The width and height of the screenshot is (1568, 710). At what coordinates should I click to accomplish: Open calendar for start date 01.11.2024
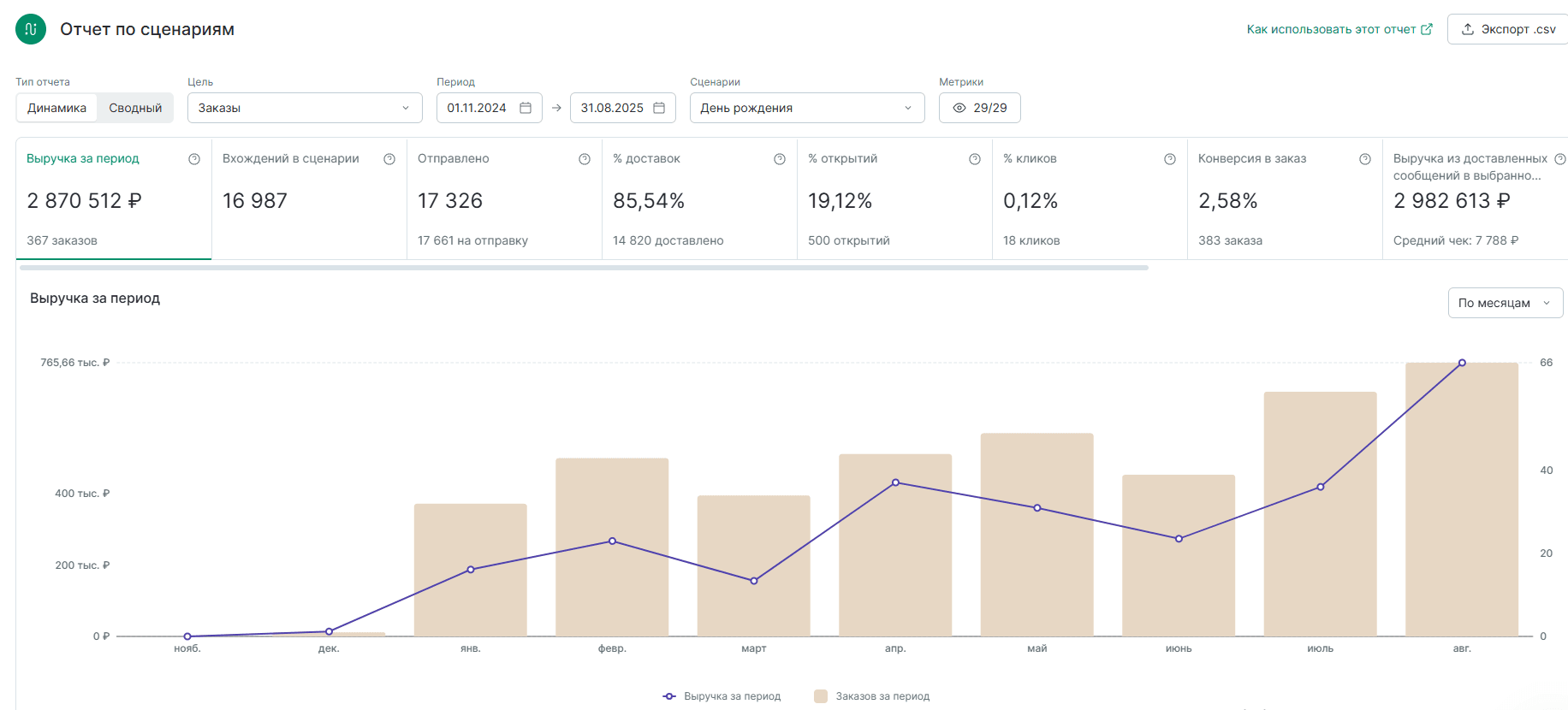click(x=526, y=108)
